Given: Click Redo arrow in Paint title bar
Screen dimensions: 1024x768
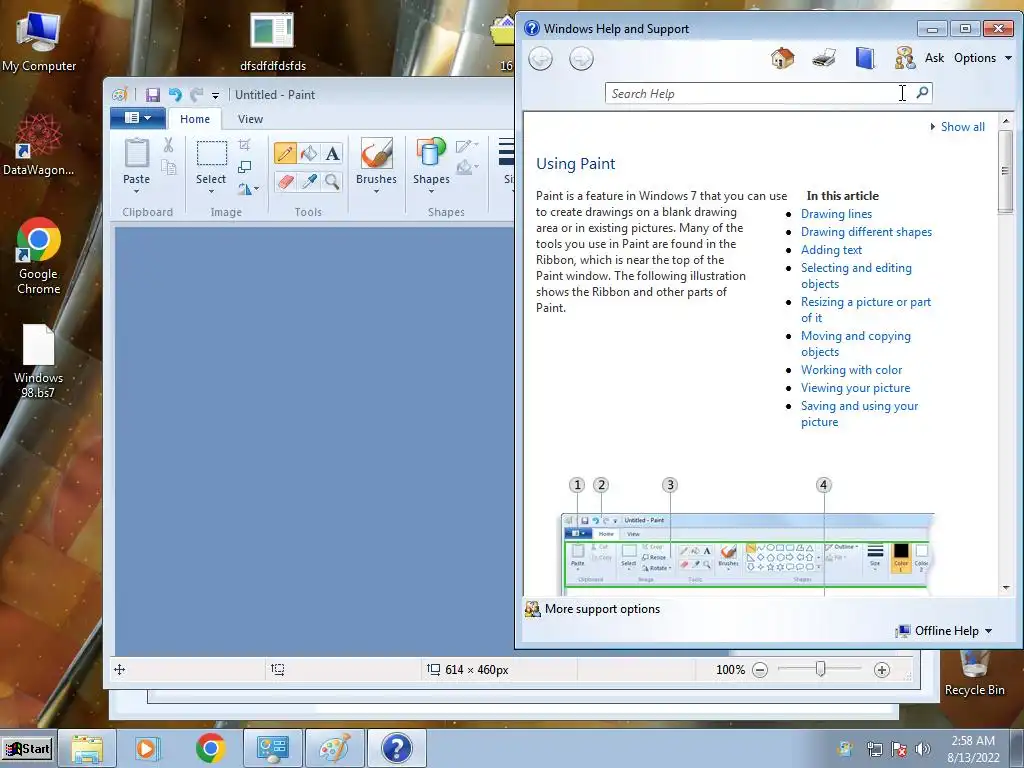Looking at the screenshot, I should (x=196, y=95).
